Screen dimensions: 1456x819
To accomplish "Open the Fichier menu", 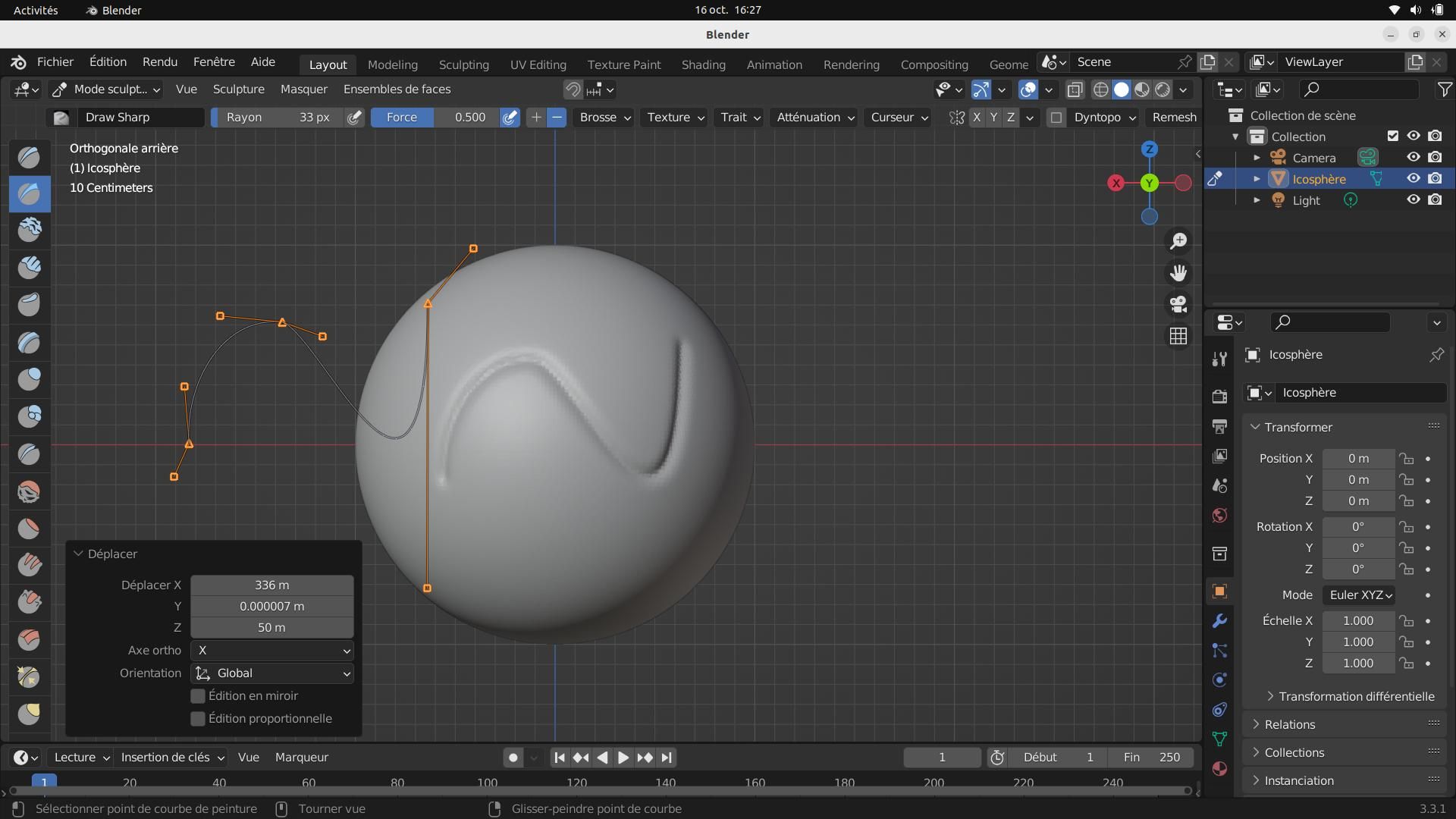I will [55, 62].
